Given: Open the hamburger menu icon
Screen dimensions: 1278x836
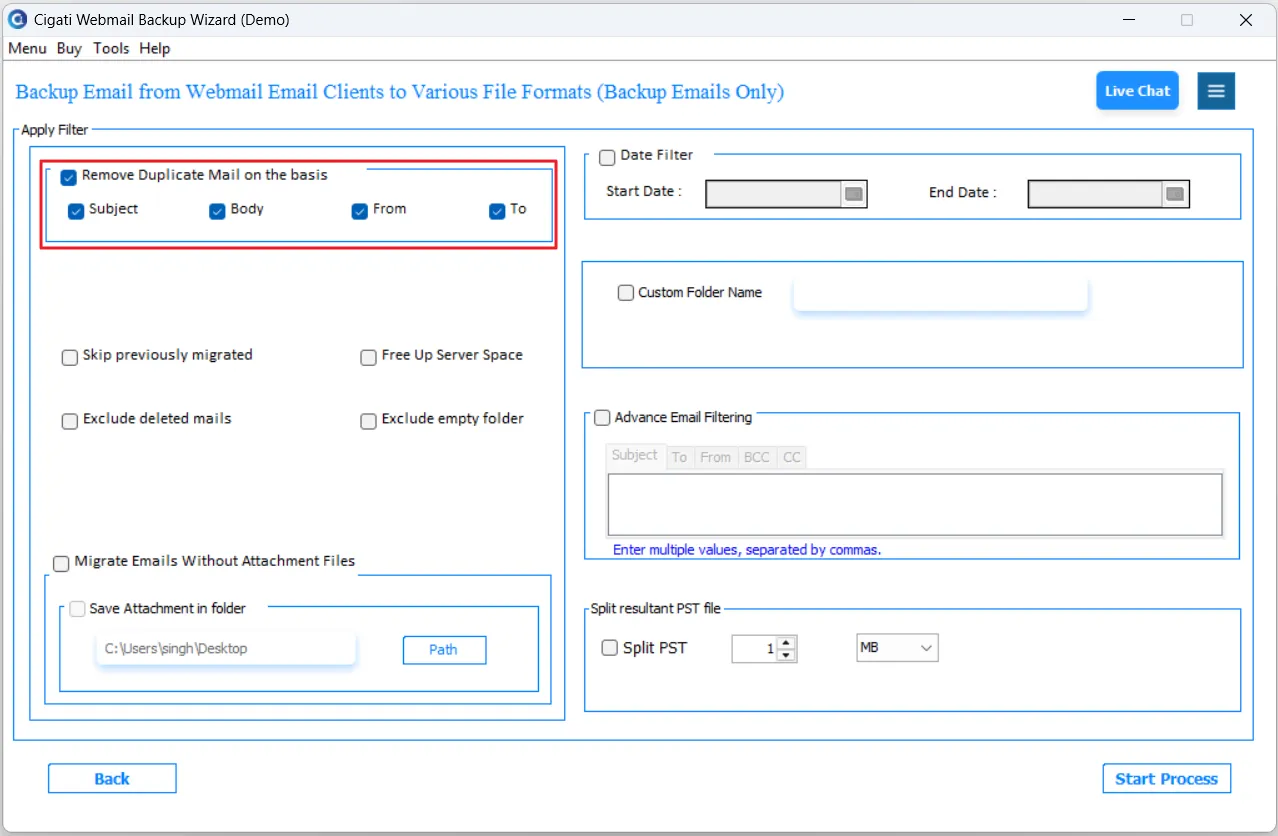Looking at the screenshot, I should click(1216, 91).
